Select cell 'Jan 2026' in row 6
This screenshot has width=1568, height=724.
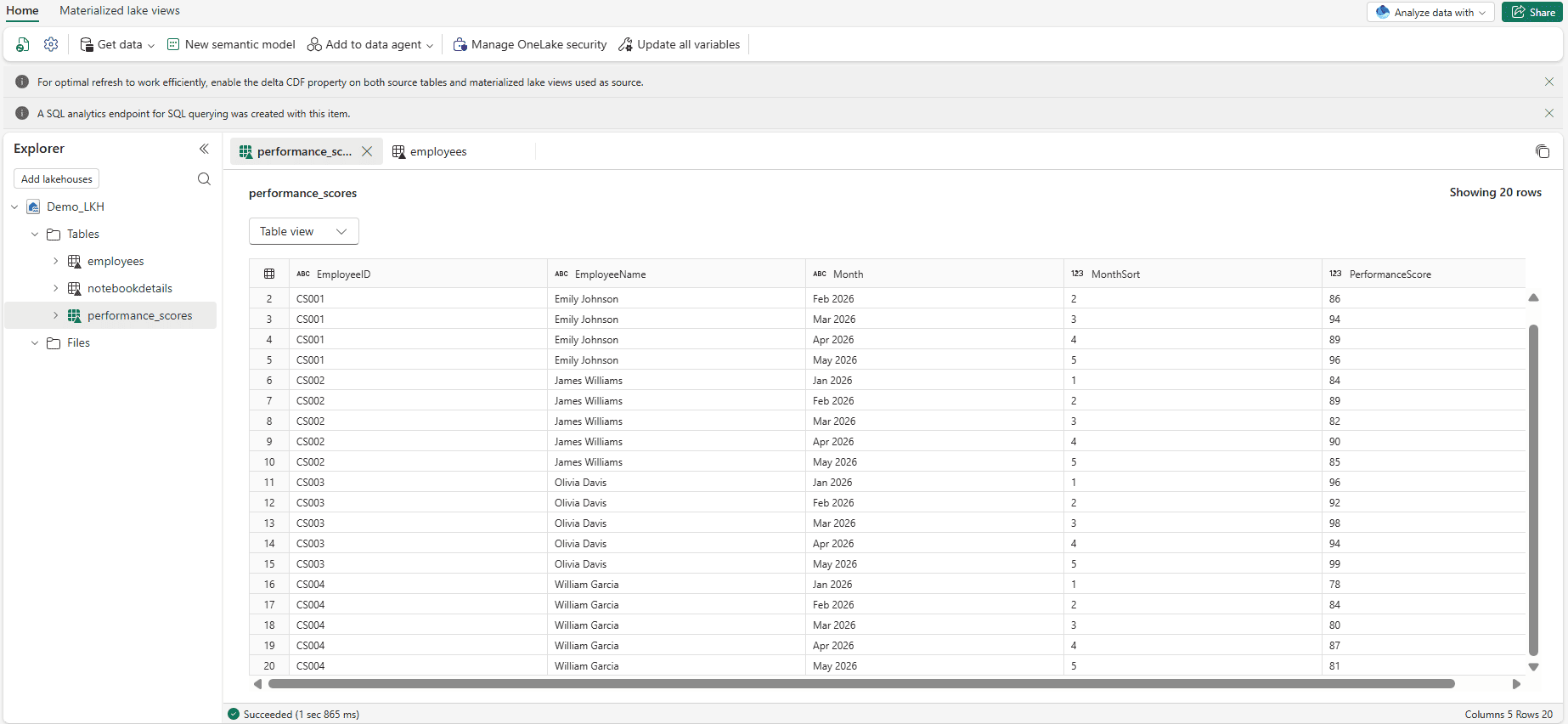pos(934,380)
